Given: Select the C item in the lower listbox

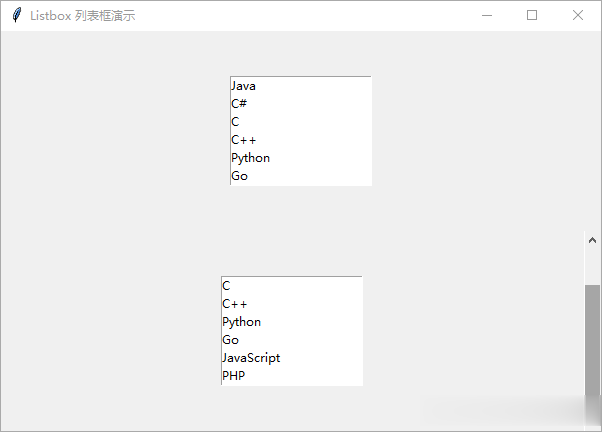Looking at the screenshot, I should click(x=292, y=286).
